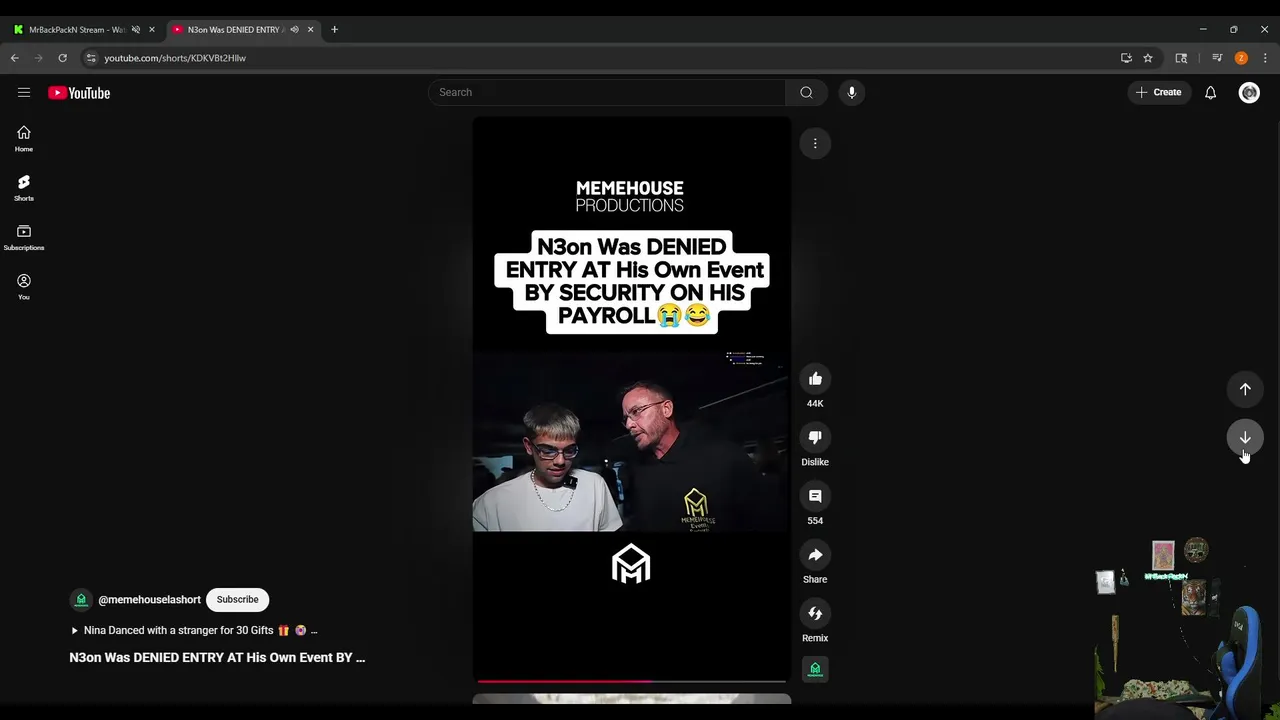Open the comments showing 554
The image size is (1280, 720).
[815, 496]
